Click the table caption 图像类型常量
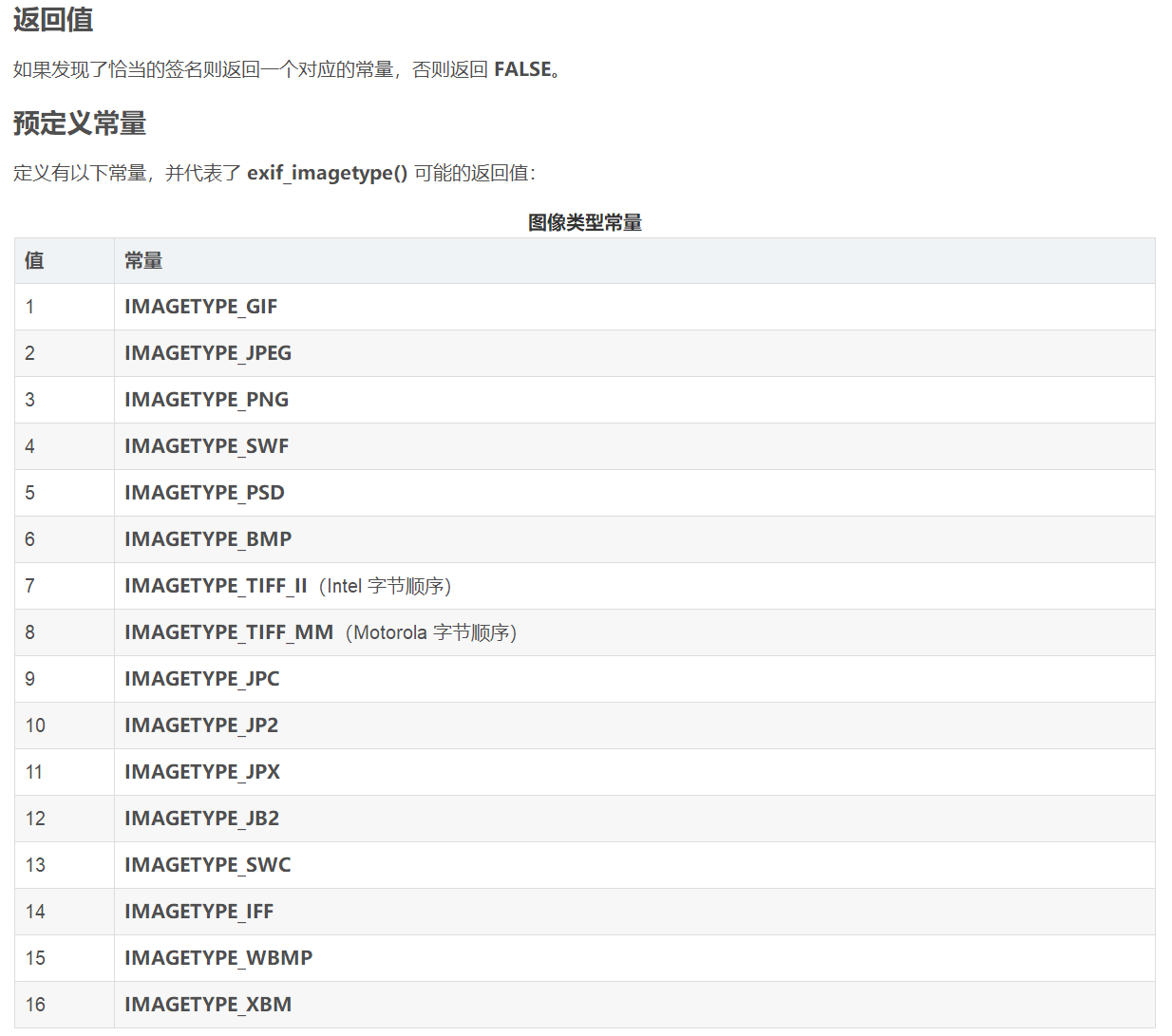 point(585,222)
